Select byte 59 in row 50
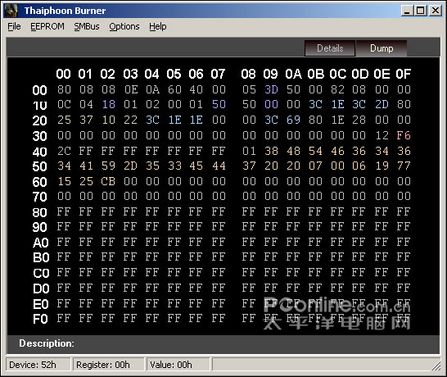447x377 pixels. click(108, 166)
